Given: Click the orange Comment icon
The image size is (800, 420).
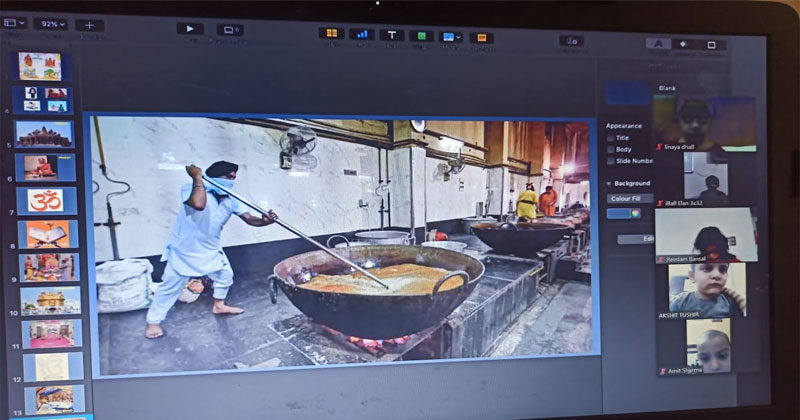Looking at the screenshot, I should coord(482,38).
